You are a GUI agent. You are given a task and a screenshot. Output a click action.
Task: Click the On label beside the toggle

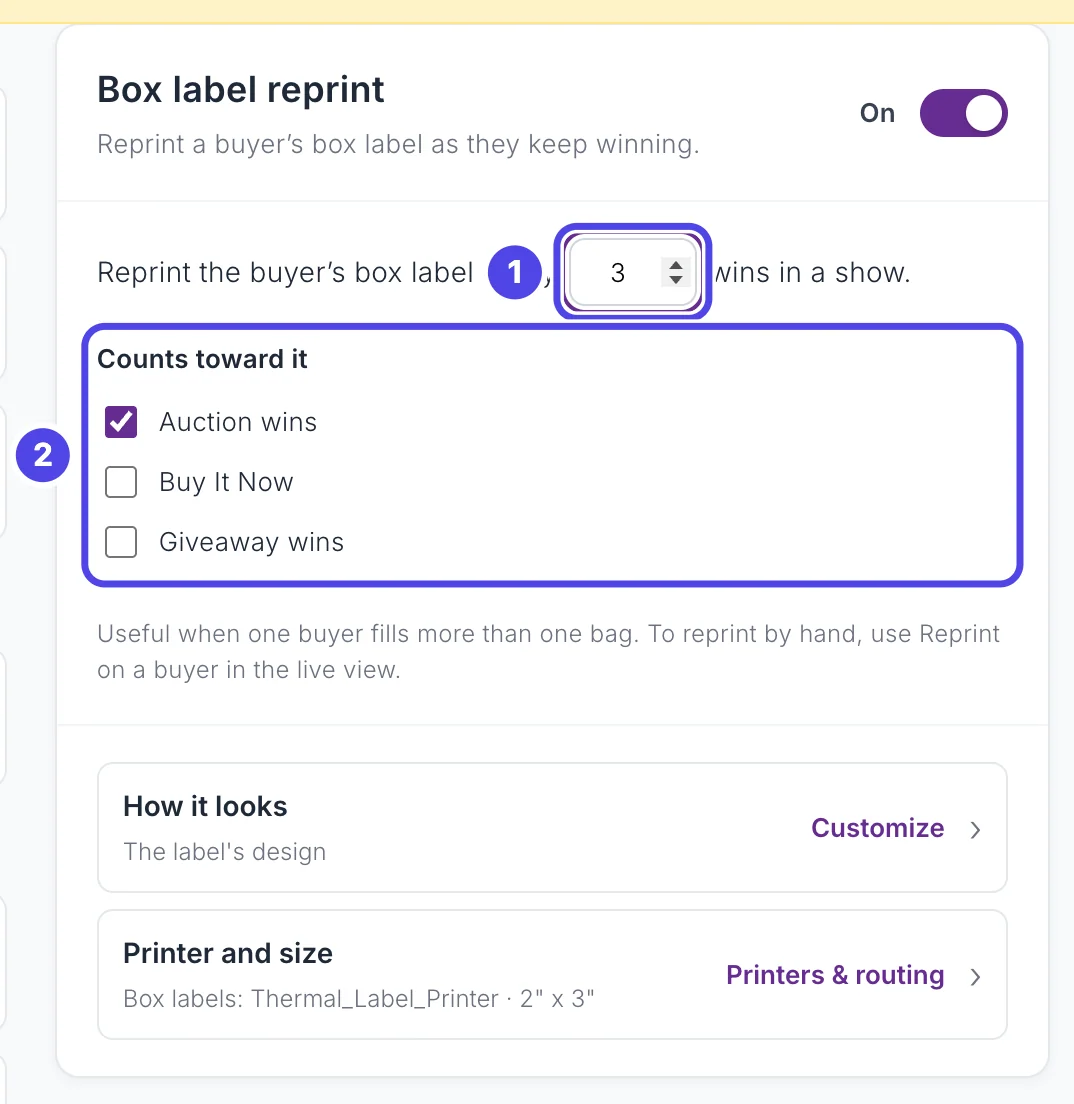point(878,113)
